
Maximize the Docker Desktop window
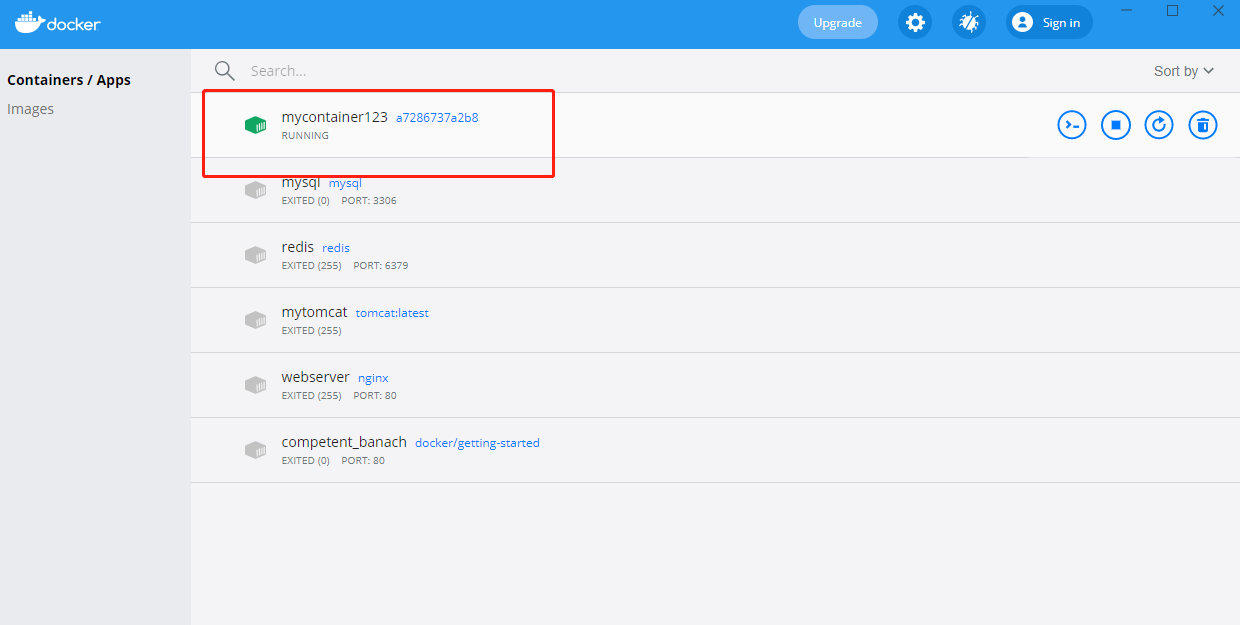(x=1173, y=11)
